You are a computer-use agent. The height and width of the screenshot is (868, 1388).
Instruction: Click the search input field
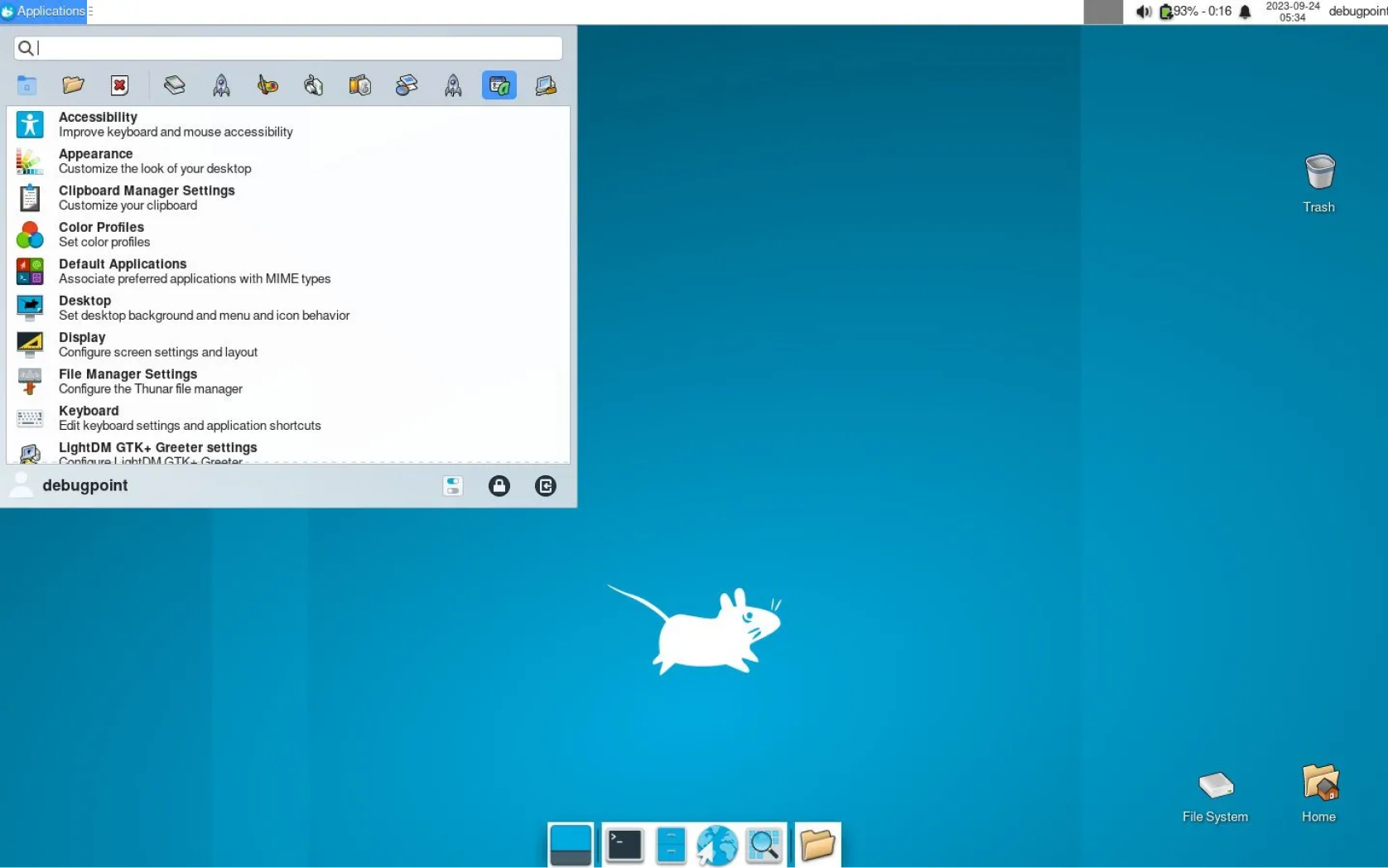(287, 48)
